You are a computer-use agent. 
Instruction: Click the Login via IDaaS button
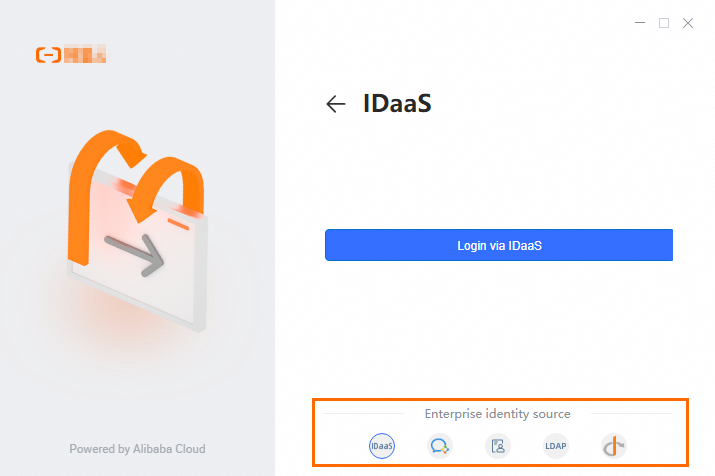[499, 245]
